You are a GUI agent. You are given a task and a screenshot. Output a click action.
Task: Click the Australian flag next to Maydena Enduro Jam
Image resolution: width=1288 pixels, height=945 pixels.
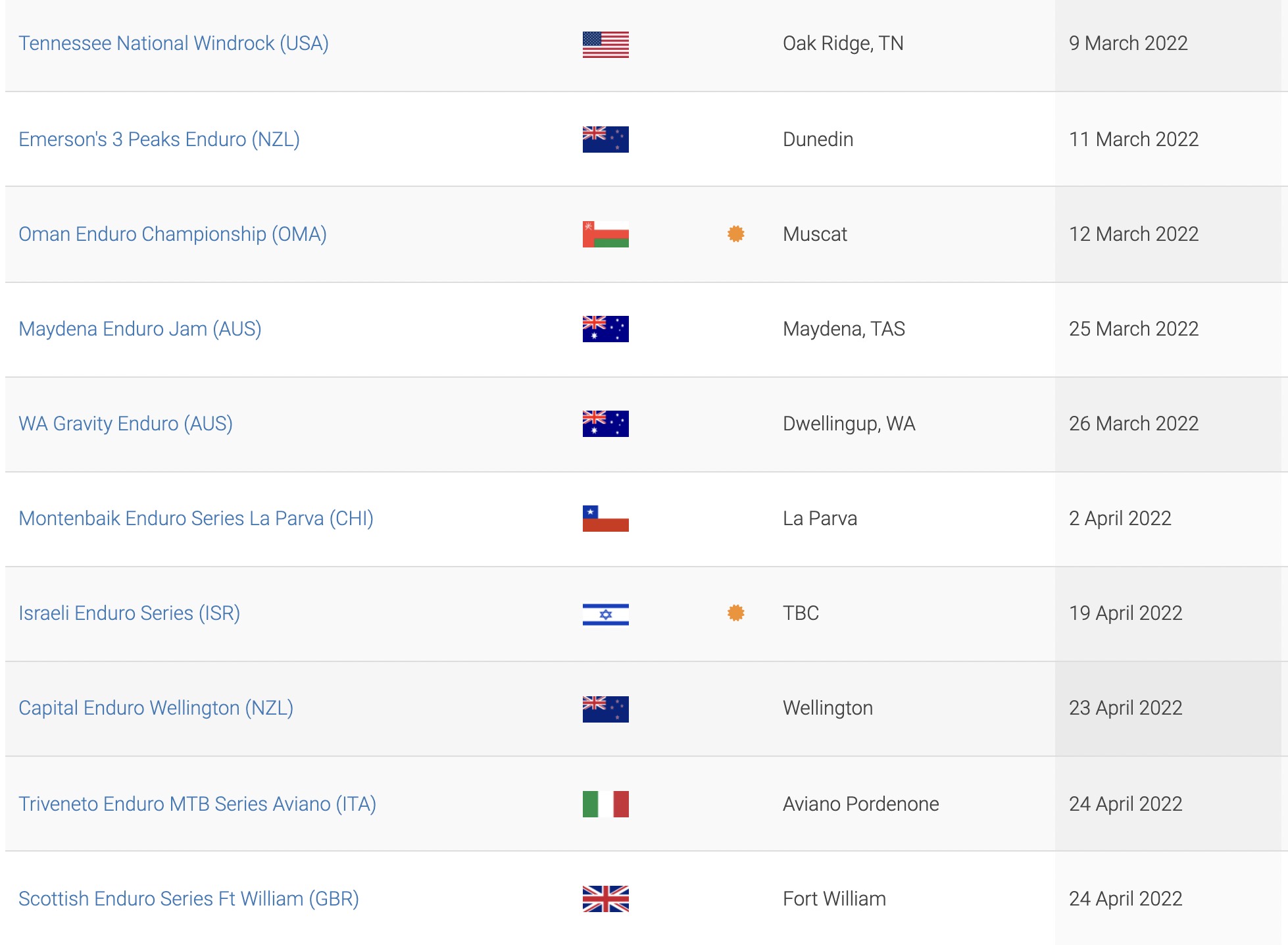click(x=605, y=328)
